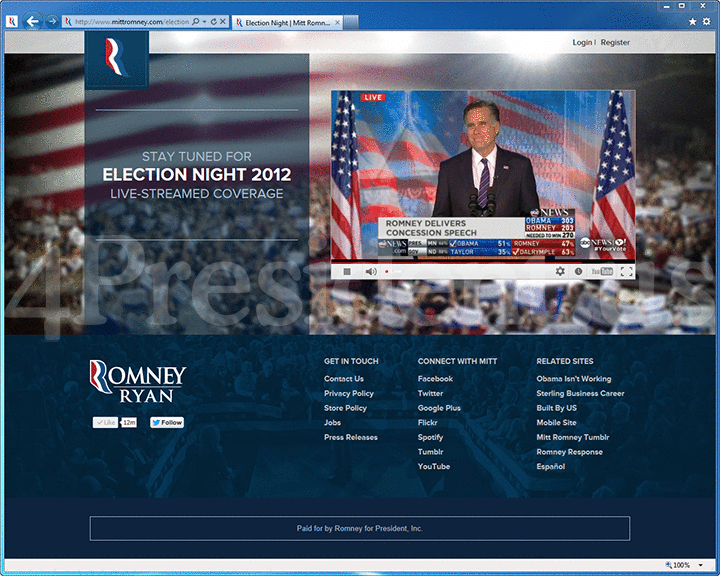720x576 pixels.
Task: Click the page favicon left of back button
Action: (x=11, y=22)
